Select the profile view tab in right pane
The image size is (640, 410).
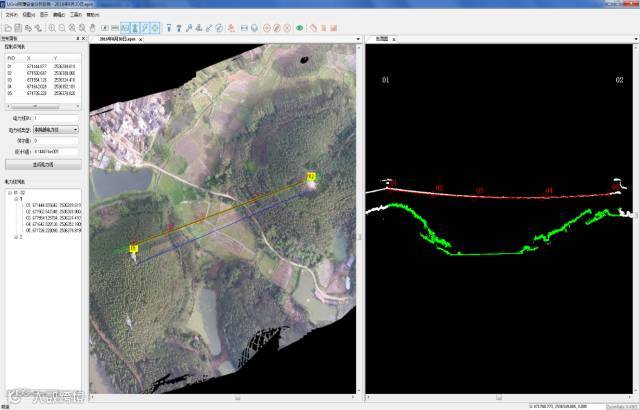[x=382, y=39]
